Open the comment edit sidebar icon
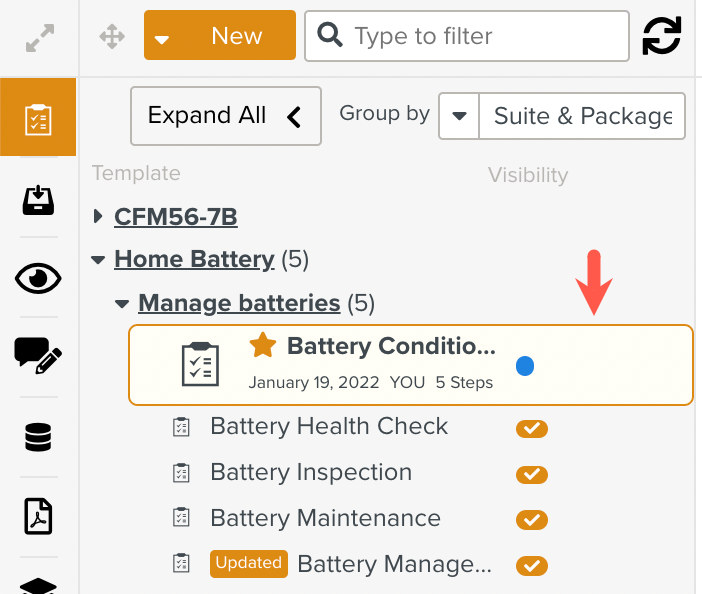This screenshot has width=702, height=594. 39,355
